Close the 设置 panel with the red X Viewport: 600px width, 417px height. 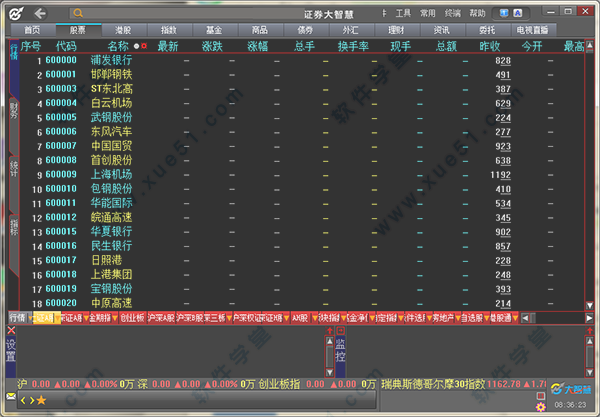tap(11, 330)
